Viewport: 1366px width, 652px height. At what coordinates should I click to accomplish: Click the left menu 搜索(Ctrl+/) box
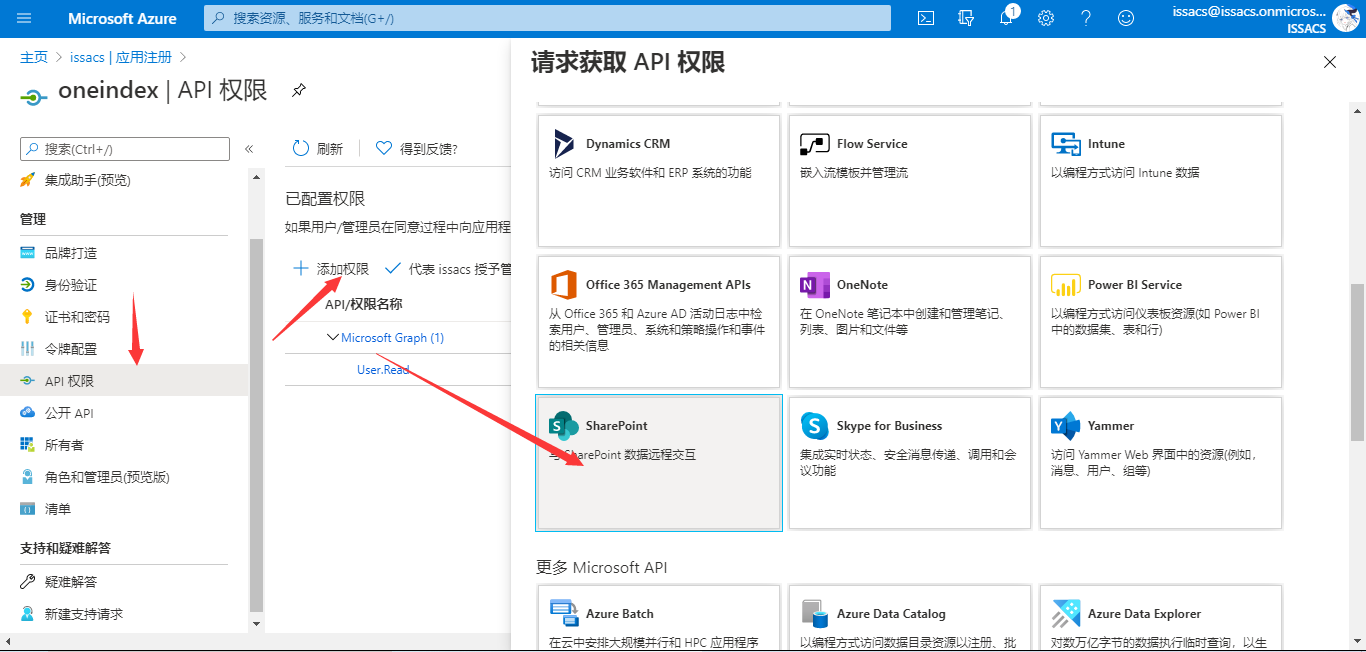[x=125, y=149]
